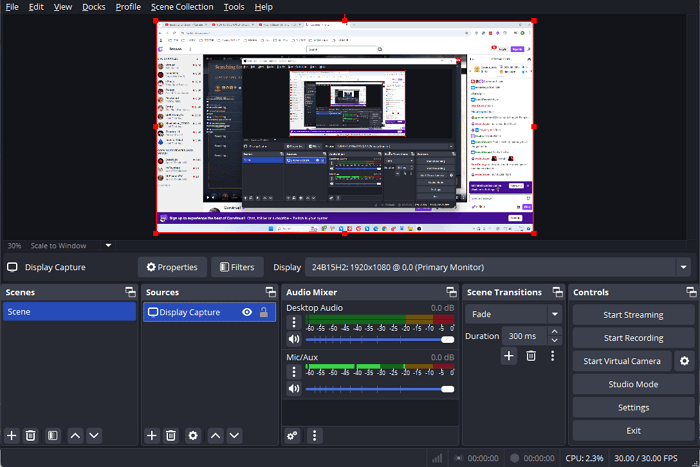This screenshot has width=700, height=467.
Task: Increase transition duration with up arrow
Action: click(554, 331)
